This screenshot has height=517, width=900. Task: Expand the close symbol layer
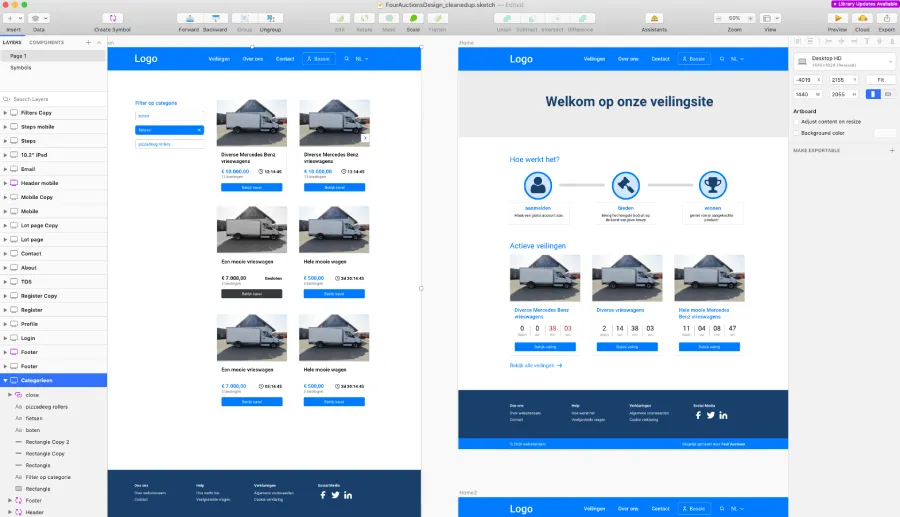click(x=10, y=395)
